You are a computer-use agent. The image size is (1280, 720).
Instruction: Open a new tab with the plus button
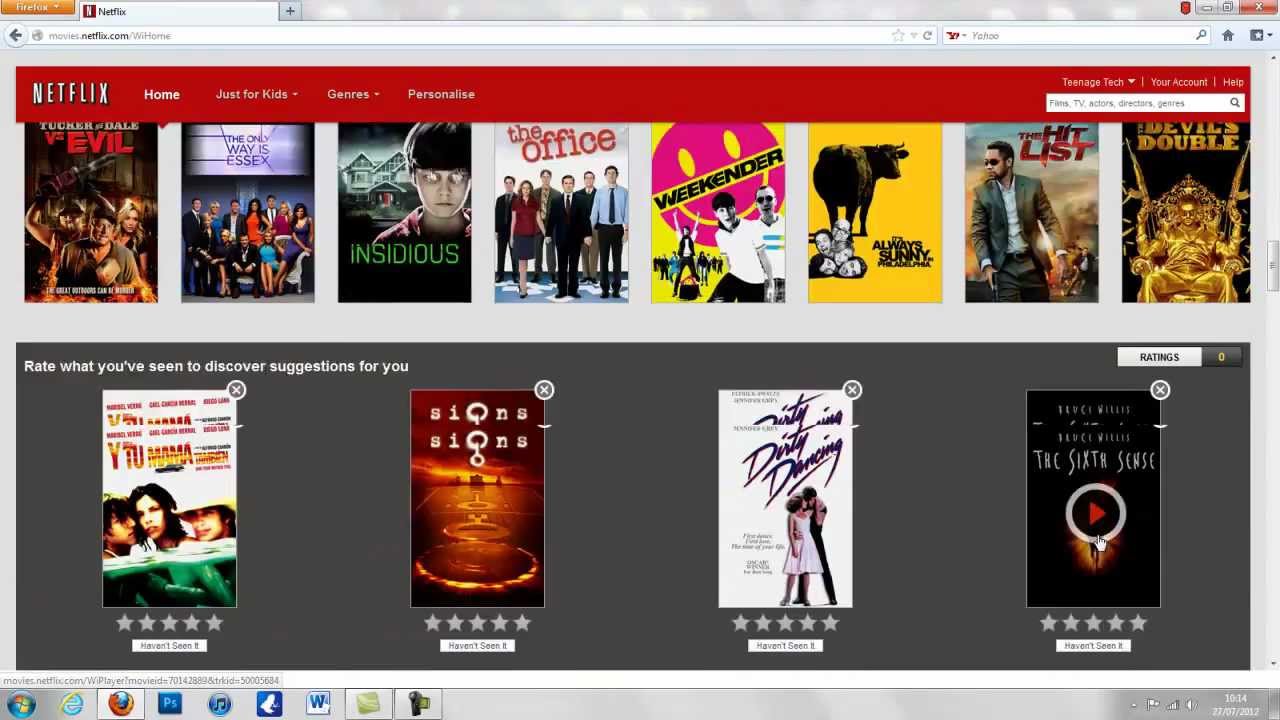(x=290, y=11)
